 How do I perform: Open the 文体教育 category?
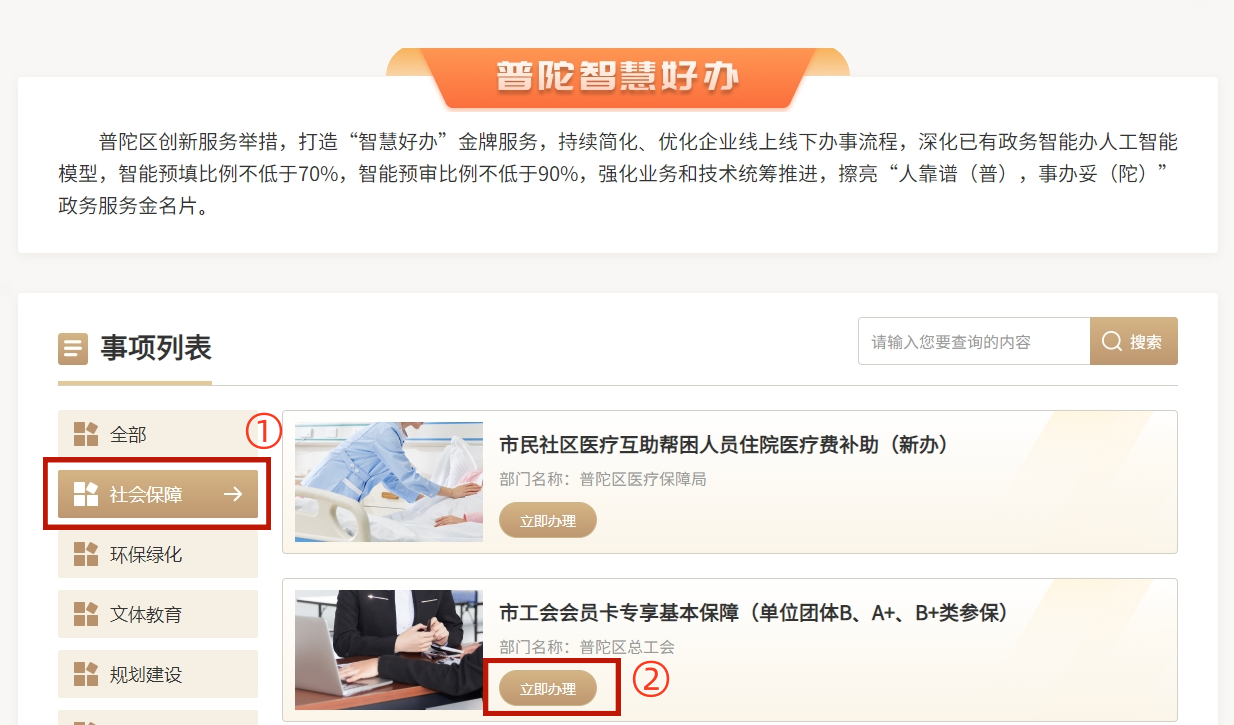tap(158, 614)
